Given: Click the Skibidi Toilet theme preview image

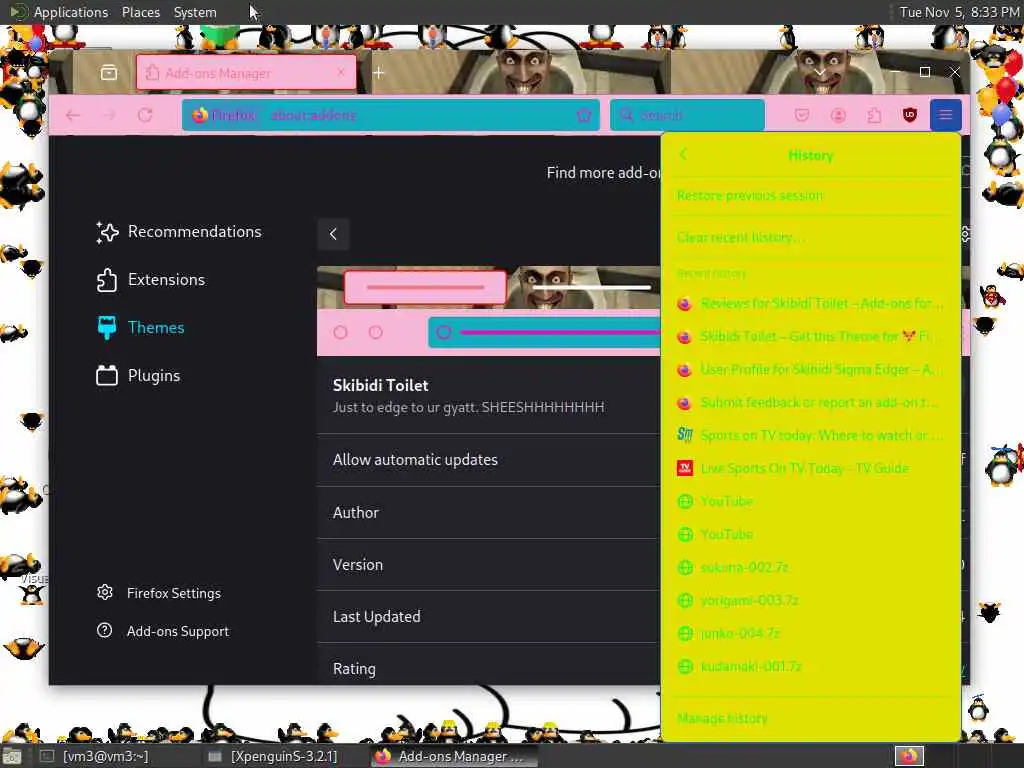Looking at the screenshot, I should pyautogui.click(x=488, y=311).
